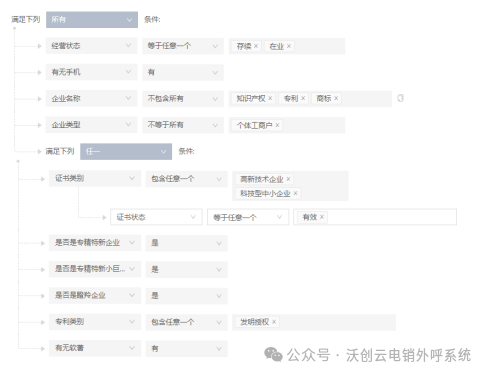The height and width of the screenshot is (374, 486).
Task: Open the 经营状态 field dropdown
Action: pyautogui.click(x=91, y=46)
